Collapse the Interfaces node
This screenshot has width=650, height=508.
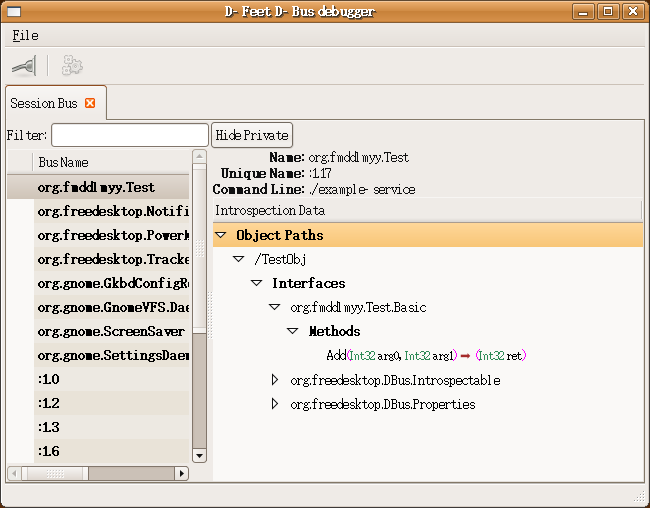click(257, 283)
